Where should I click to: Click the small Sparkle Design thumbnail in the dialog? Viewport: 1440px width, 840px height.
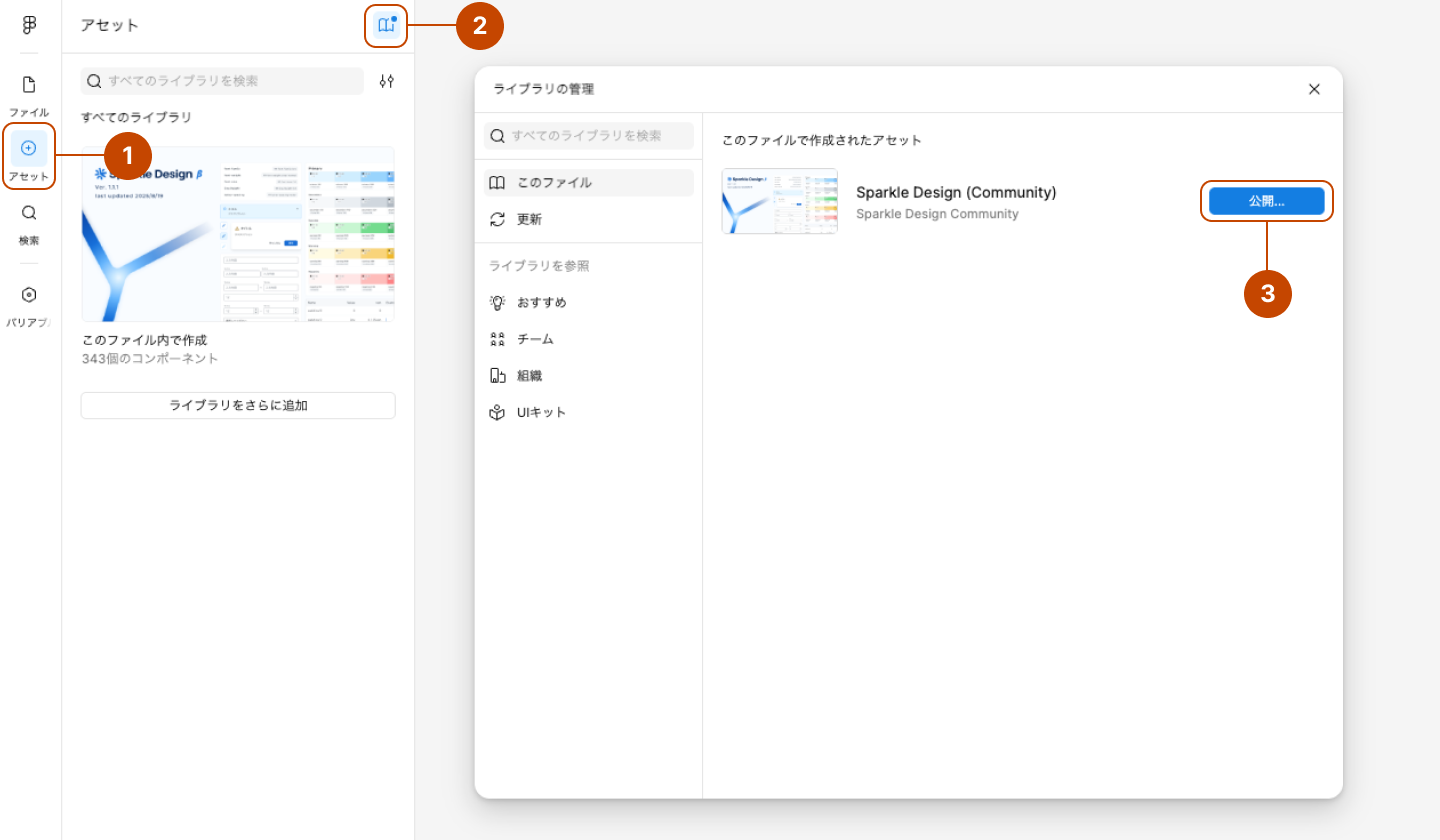pos(780,201)
